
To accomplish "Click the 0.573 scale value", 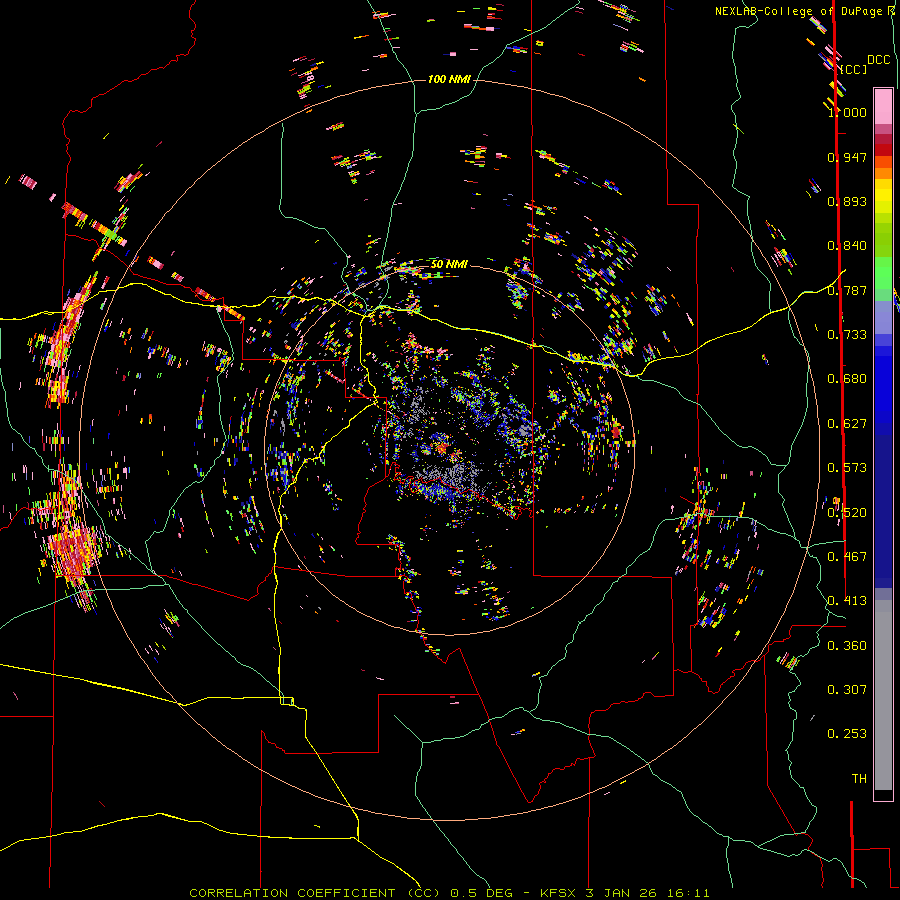I will click(847, 468).
